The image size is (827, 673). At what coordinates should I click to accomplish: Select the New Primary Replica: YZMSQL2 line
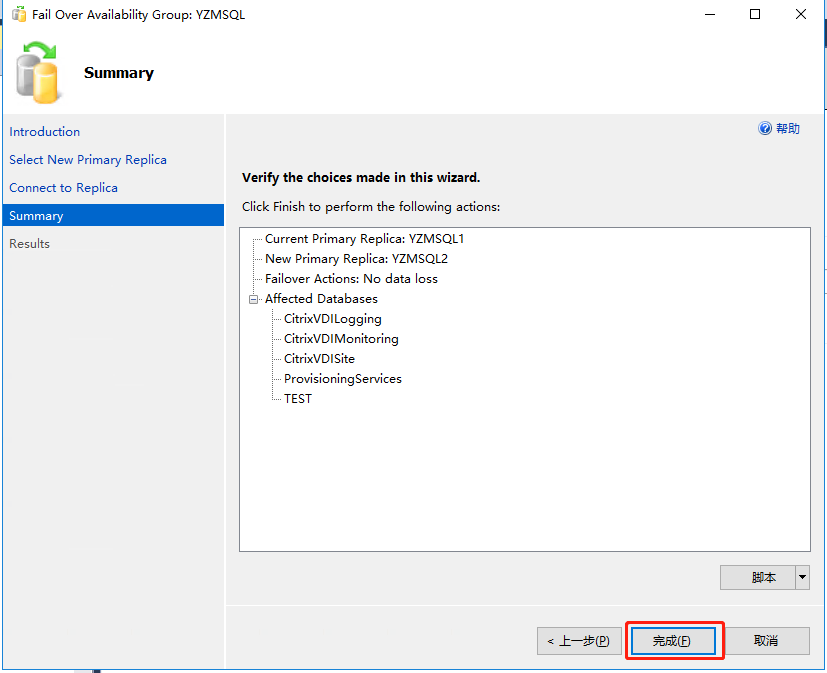(356, 259)
